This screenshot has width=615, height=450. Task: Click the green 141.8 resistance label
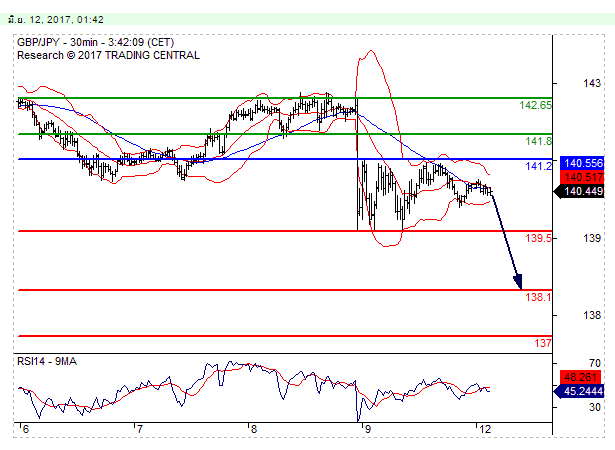coord(538,141)
